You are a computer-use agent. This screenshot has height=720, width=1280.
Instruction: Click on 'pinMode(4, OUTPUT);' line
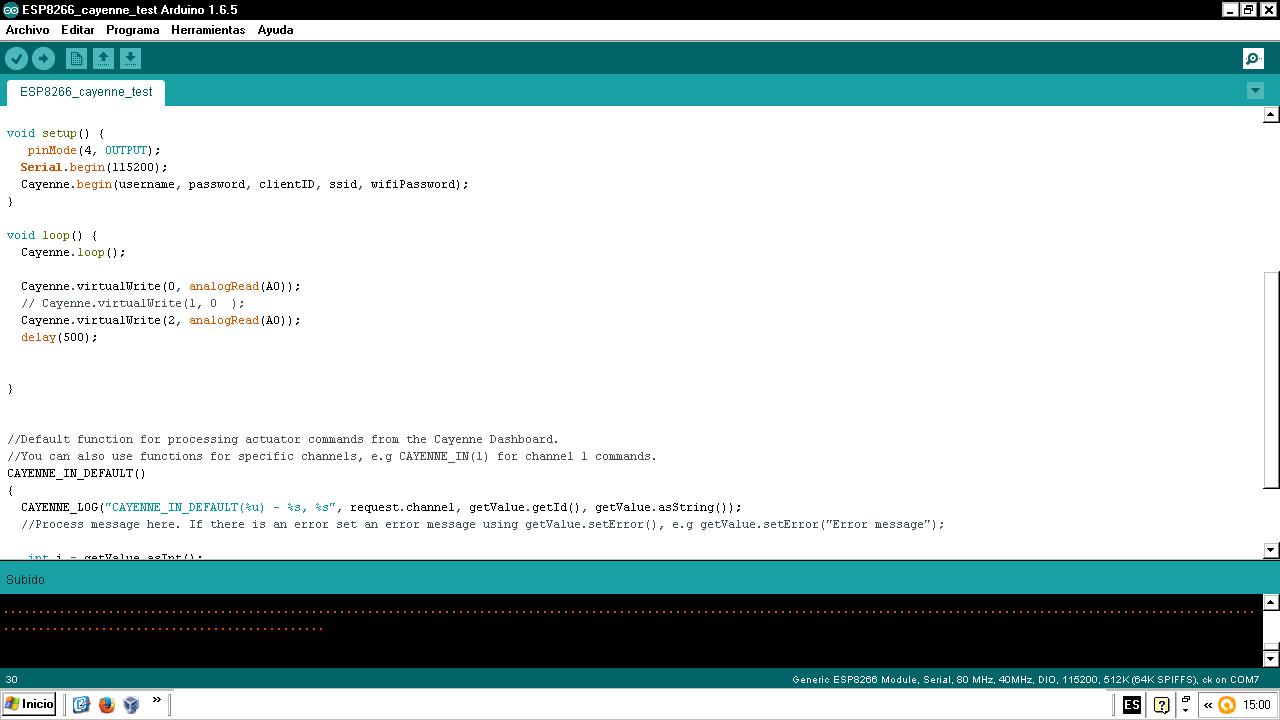pos(94,150)
